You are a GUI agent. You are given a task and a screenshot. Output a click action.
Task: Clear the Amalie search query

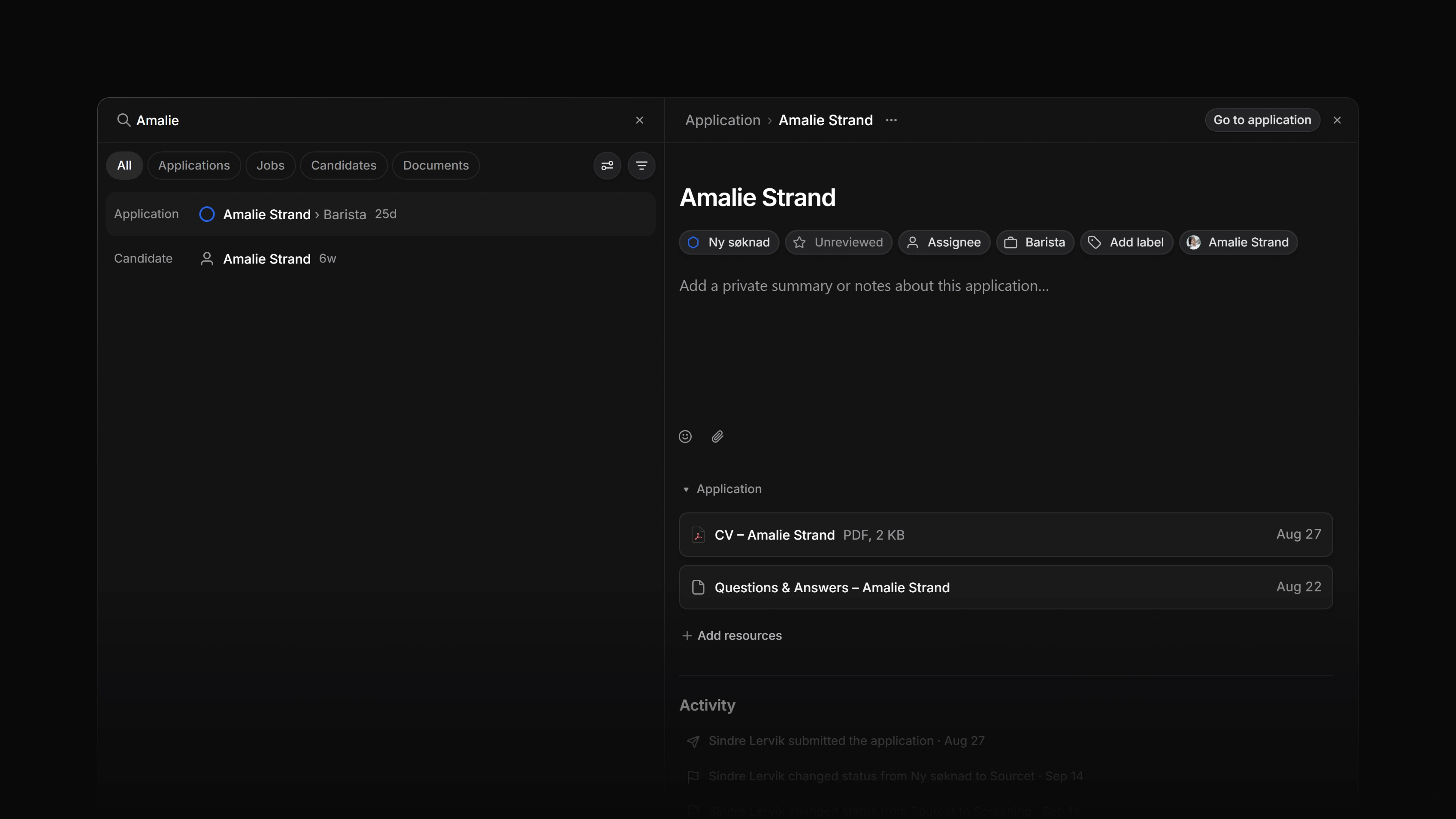[639, 120]
